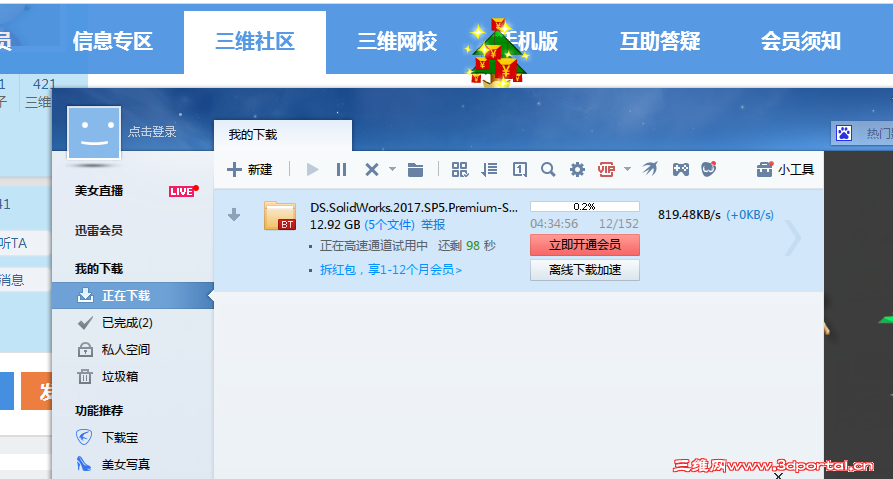Click the face icon with red dot
This screenshot has width=893, height=479.
point(708,169)
